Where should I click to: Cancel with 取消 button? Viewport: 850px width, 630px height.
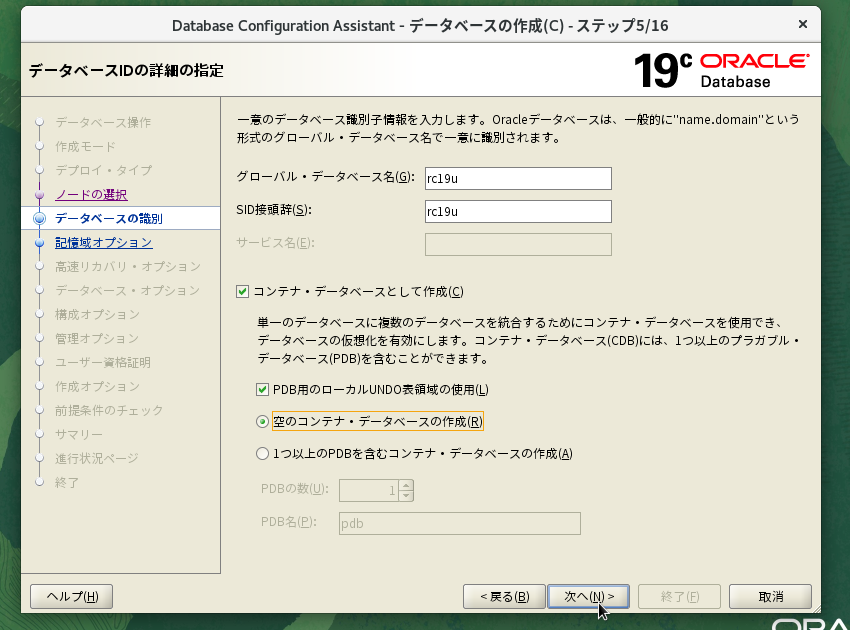[x=770, y=596]
